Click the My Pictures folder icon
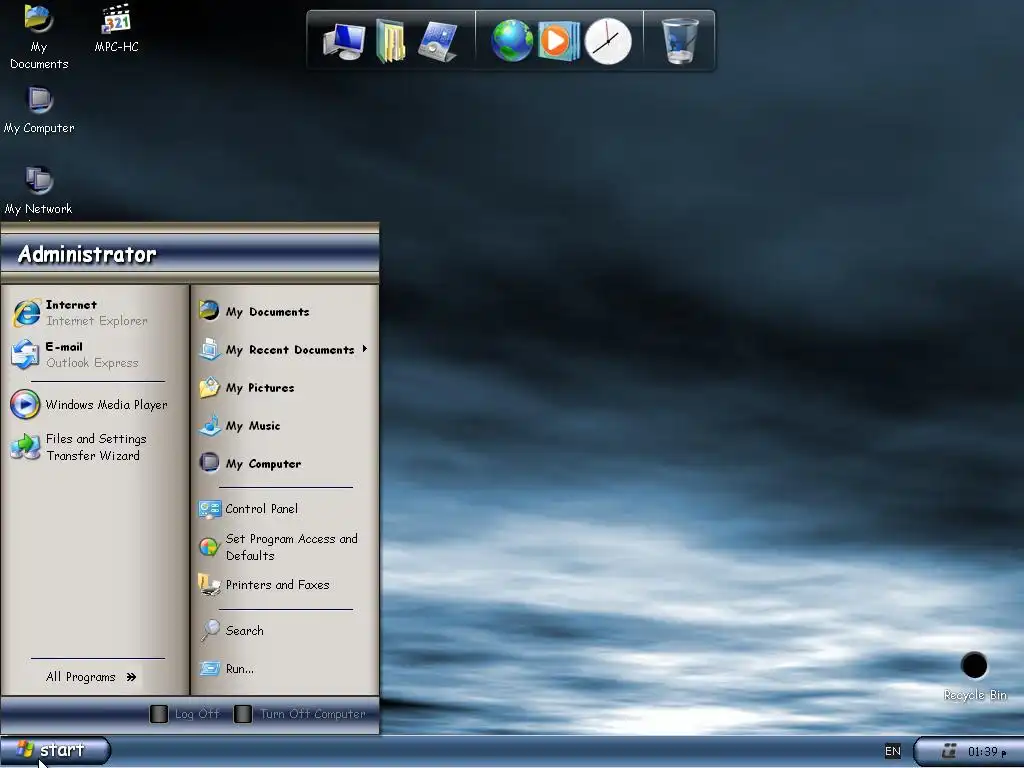 click(x=210, y=387)
